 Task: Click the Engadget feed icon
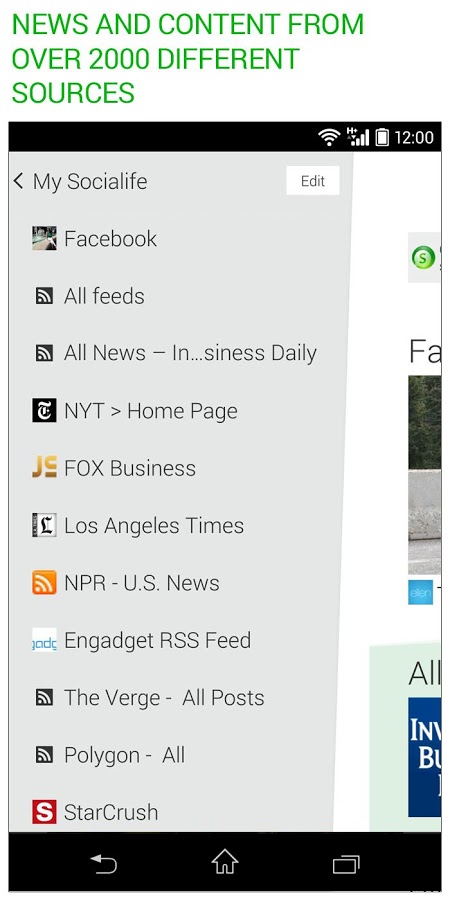pos(44,640)
